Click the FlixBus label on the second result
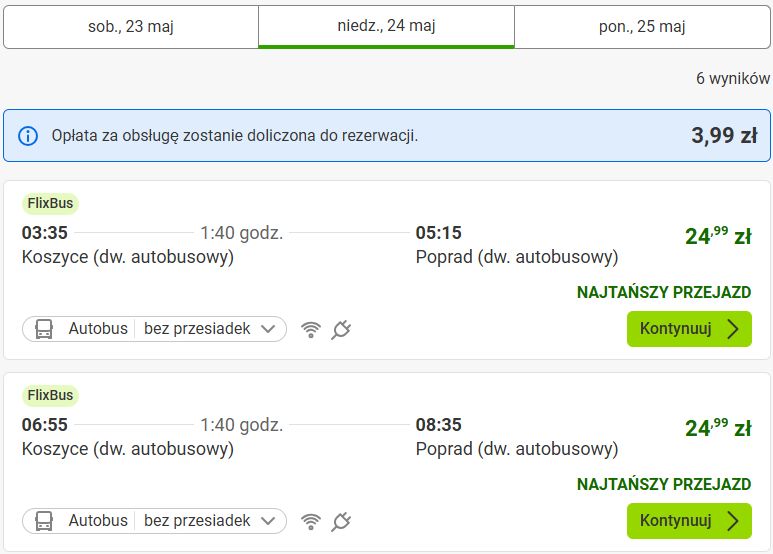 pos(50,395)
